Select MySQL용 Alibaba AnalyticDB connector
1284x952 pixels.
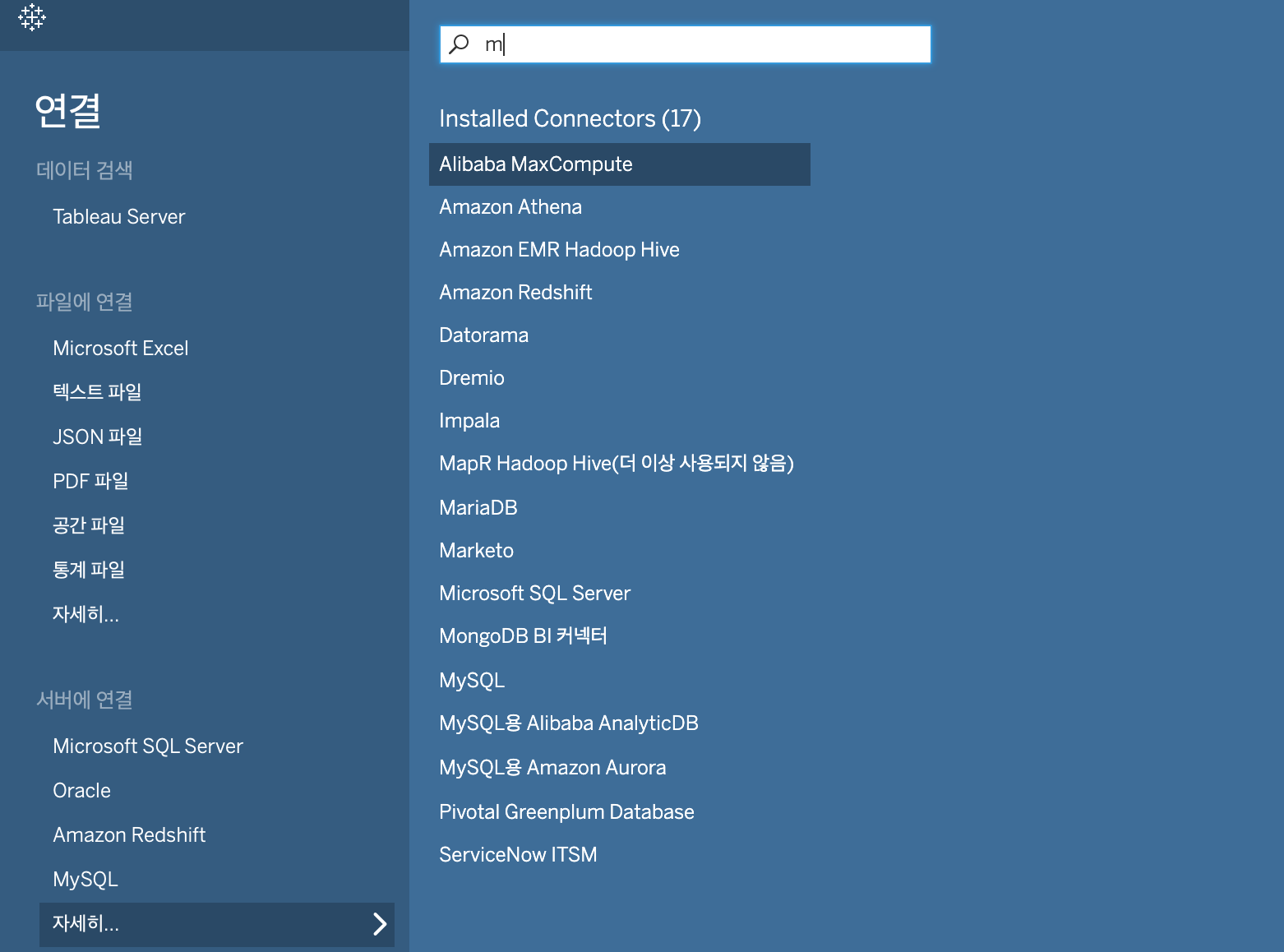(569, 723)
